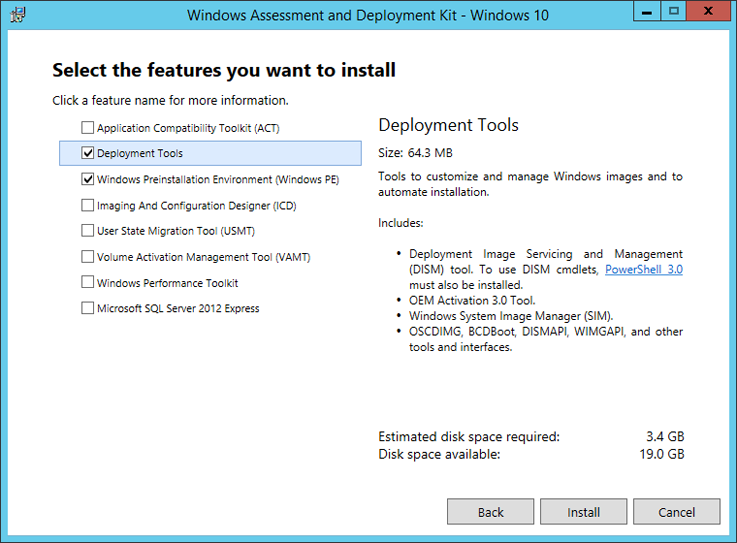Cancel the installation setup
The height and width of the screenshot is (543, 737).
point(676,512)
